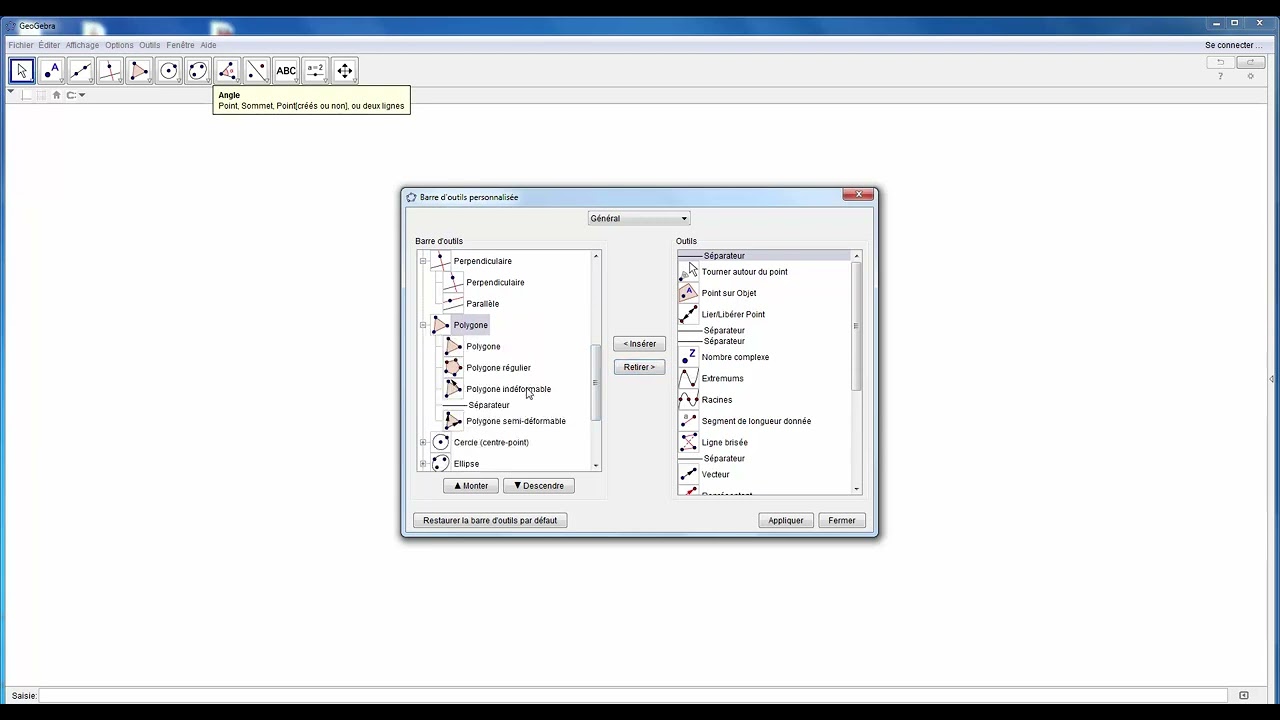Click the Saisie input field
Viewport: 1280px width, 720px height.
click(x=632, y=695)
